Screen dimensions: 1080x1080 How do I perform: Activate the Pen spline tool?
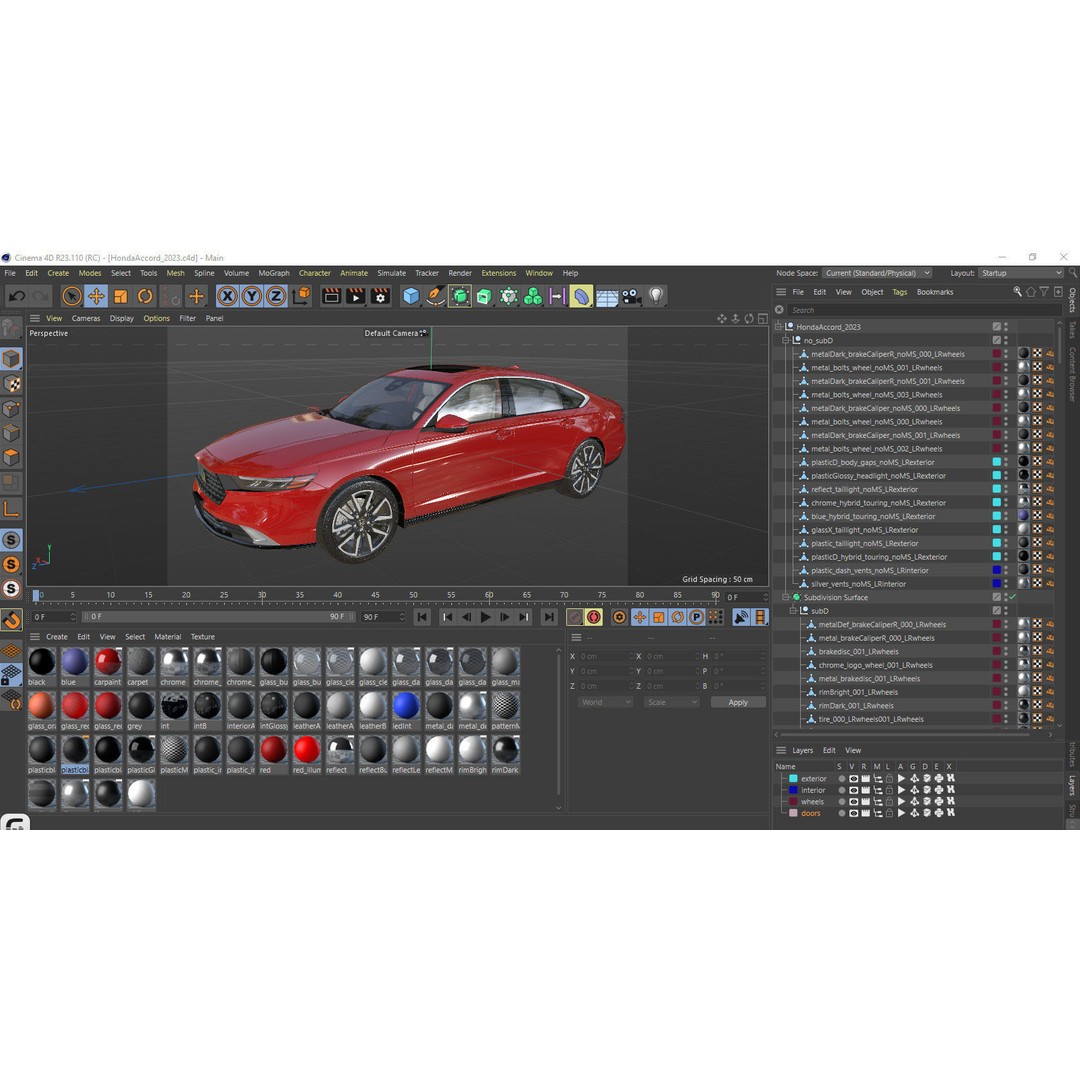pos(434,296)
